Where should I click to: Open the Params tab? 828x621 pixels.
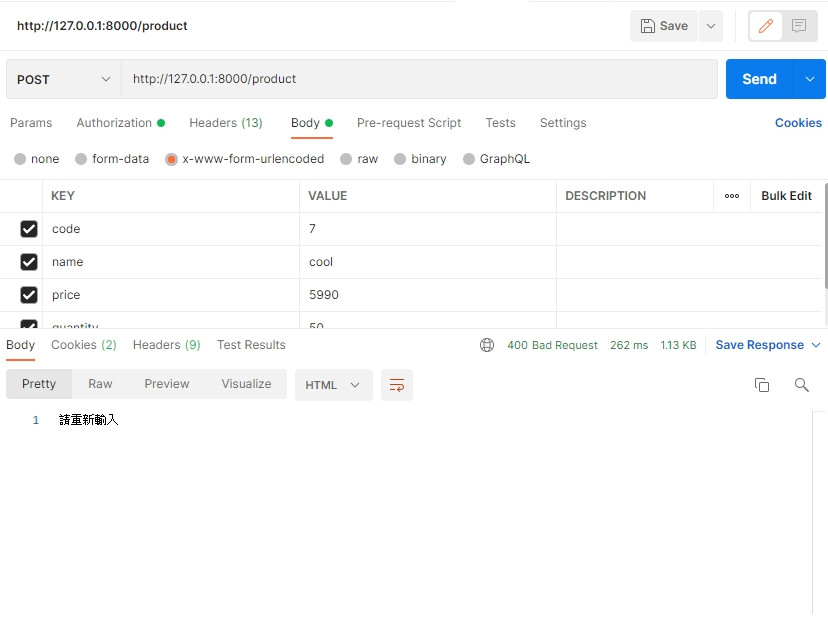pos(31,123)
